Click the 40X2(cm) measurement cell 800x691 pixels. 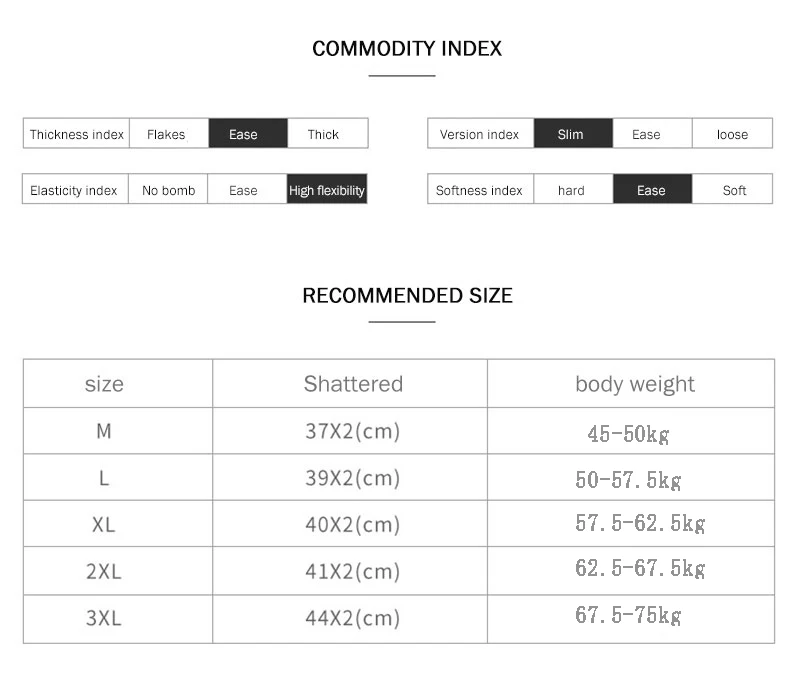[x=352, y=524]
